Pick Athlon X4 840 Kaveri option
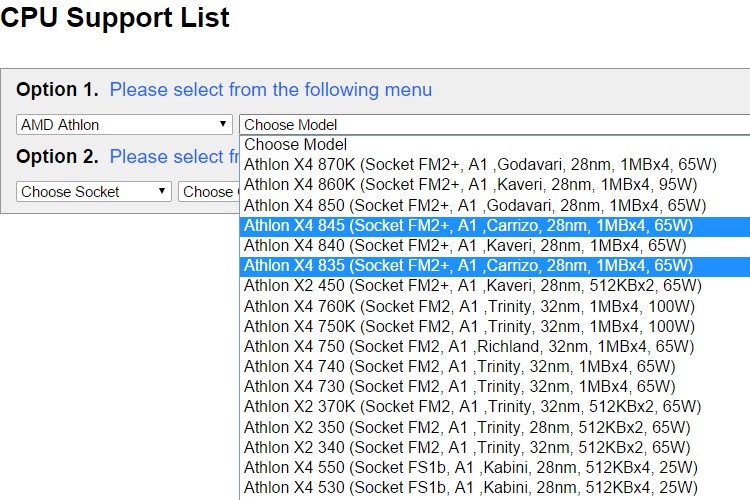 (495, 245)
